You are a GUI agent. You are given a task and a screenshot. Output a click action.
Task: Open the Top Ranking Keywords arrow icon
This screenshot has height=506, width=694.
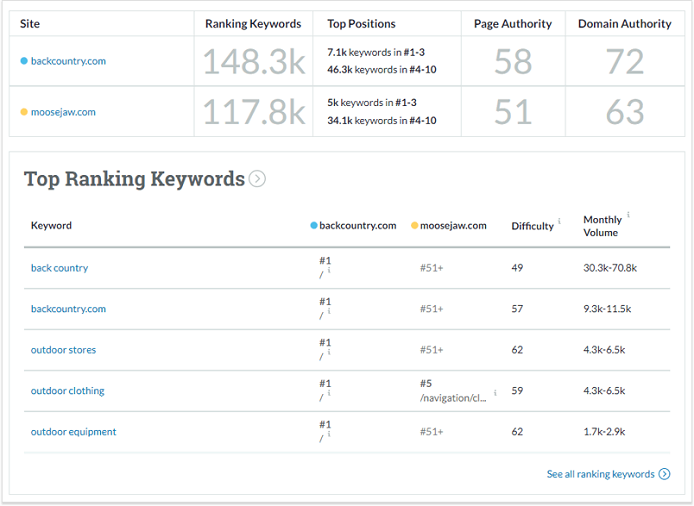257,179
